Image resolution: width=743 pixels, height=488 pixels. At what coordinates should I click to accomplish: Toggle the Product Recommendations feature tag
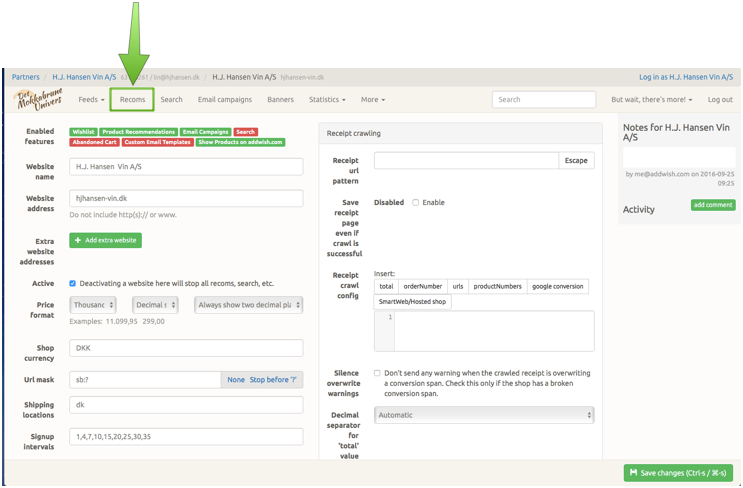pyautogui.click(x=138, y=132)
